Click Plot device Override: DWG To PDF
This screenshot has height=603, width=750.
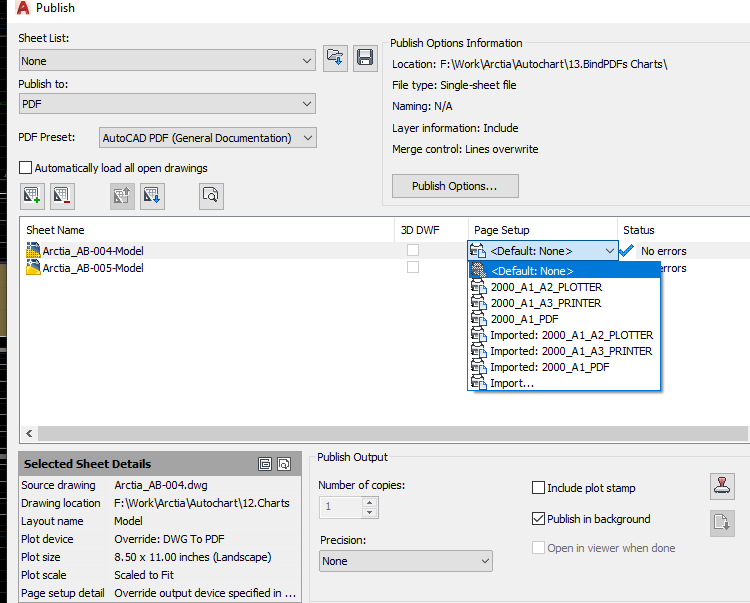coord(169,539)
